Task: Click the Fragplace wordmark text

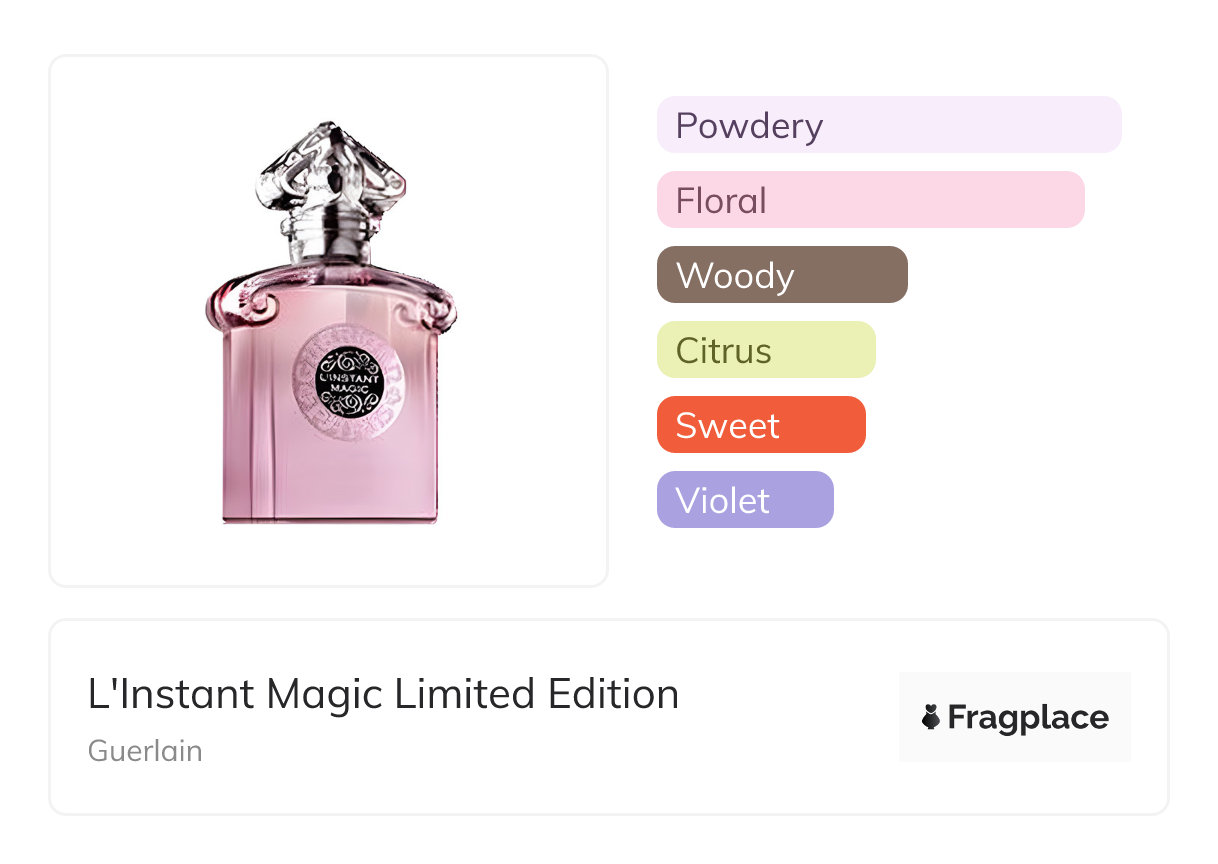Action: [1028, 718]
